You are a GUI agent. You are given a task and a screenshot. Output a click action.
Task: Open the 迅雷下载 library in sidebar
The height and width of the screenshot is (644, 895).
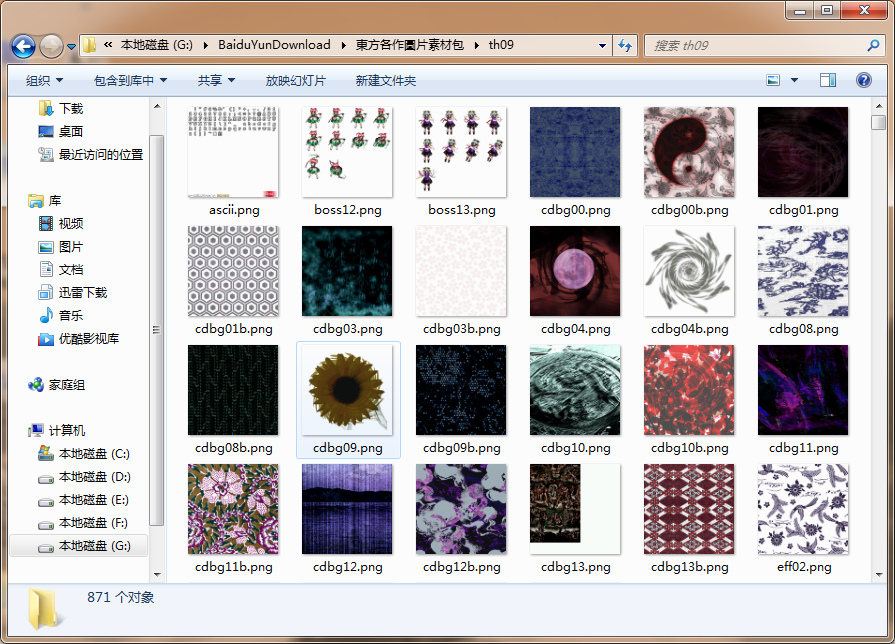(82, 292)
